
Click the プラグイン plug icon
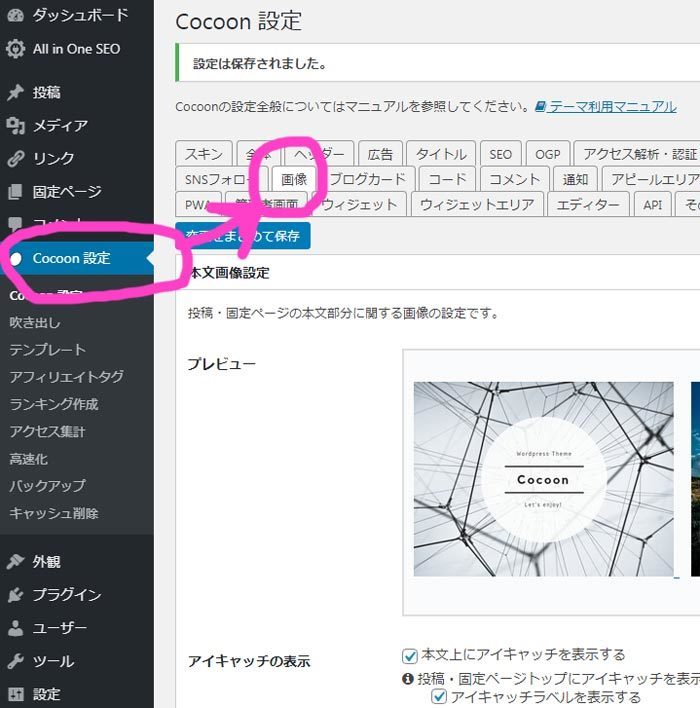(x=15, y=595)
